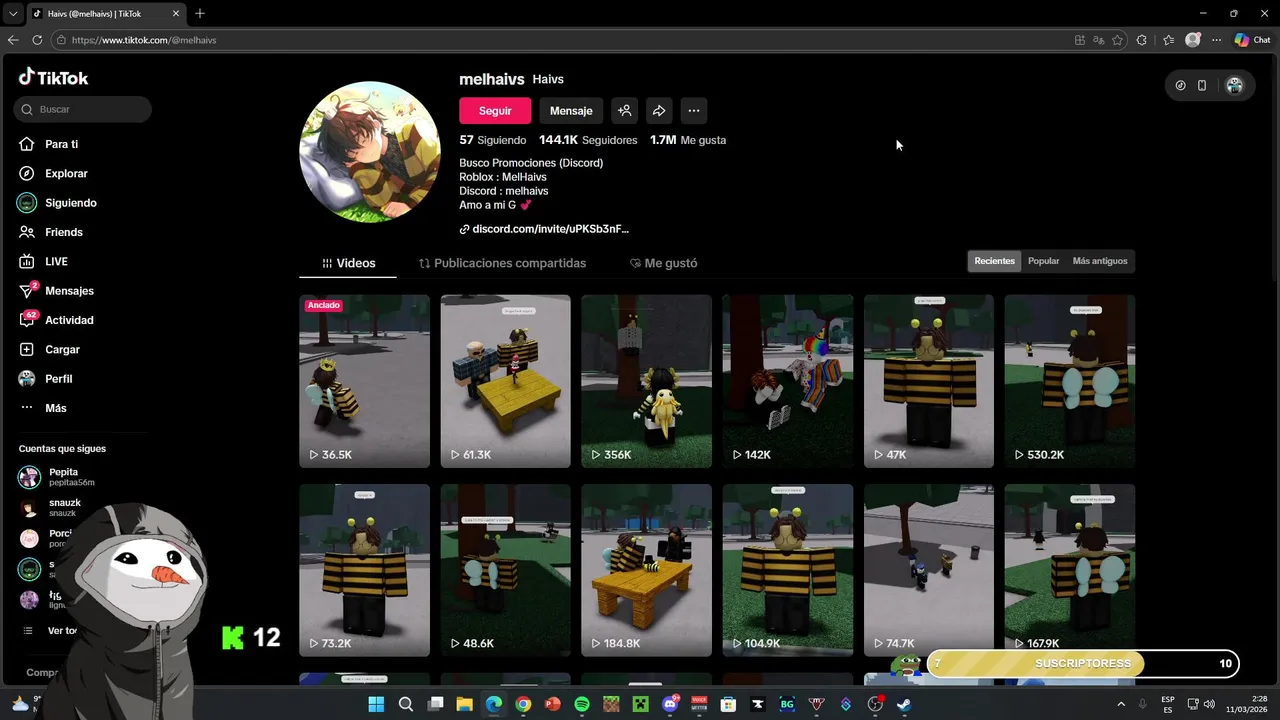
Task: Click the melhaivs profile avatar picture
Action: pyautogui.click(x=370, y=152)
